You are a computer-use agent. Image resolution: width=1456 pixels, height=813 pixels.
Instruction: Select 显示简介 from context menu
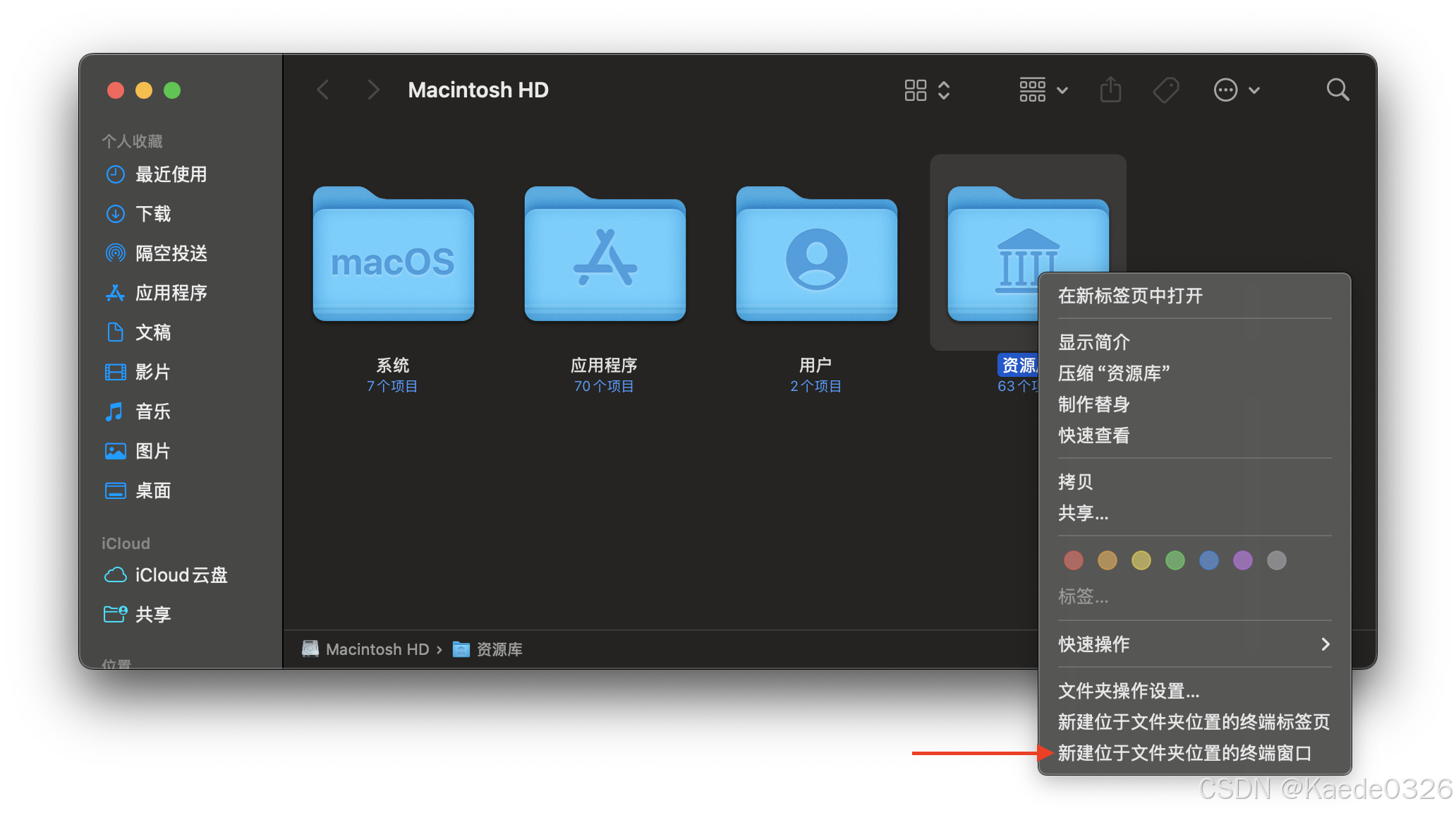pos(1094,342)
